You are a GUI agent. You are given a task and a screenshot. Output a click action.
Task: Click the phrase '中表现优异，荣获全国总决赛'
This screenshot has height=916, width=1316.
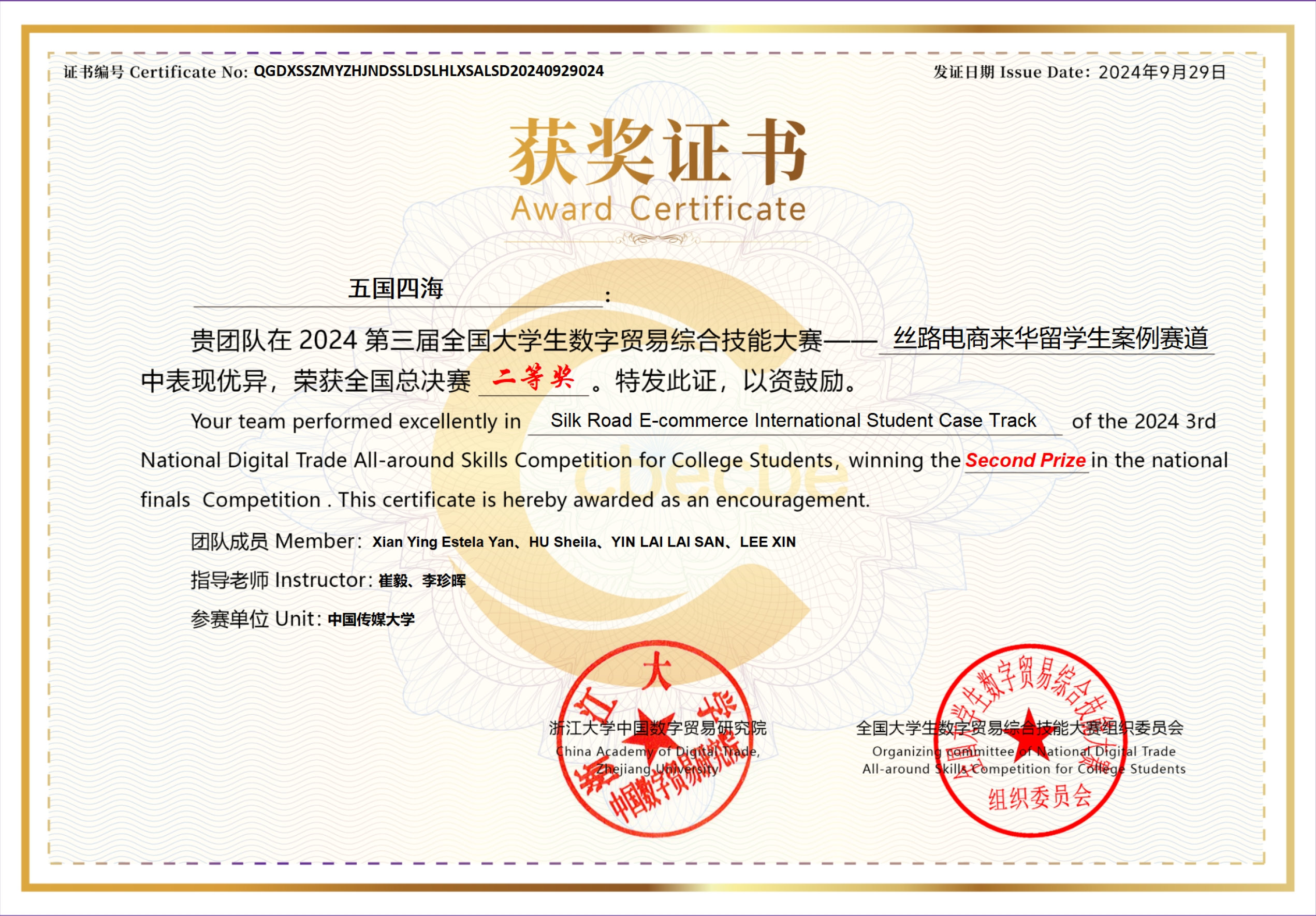click(x=305, y=381)
